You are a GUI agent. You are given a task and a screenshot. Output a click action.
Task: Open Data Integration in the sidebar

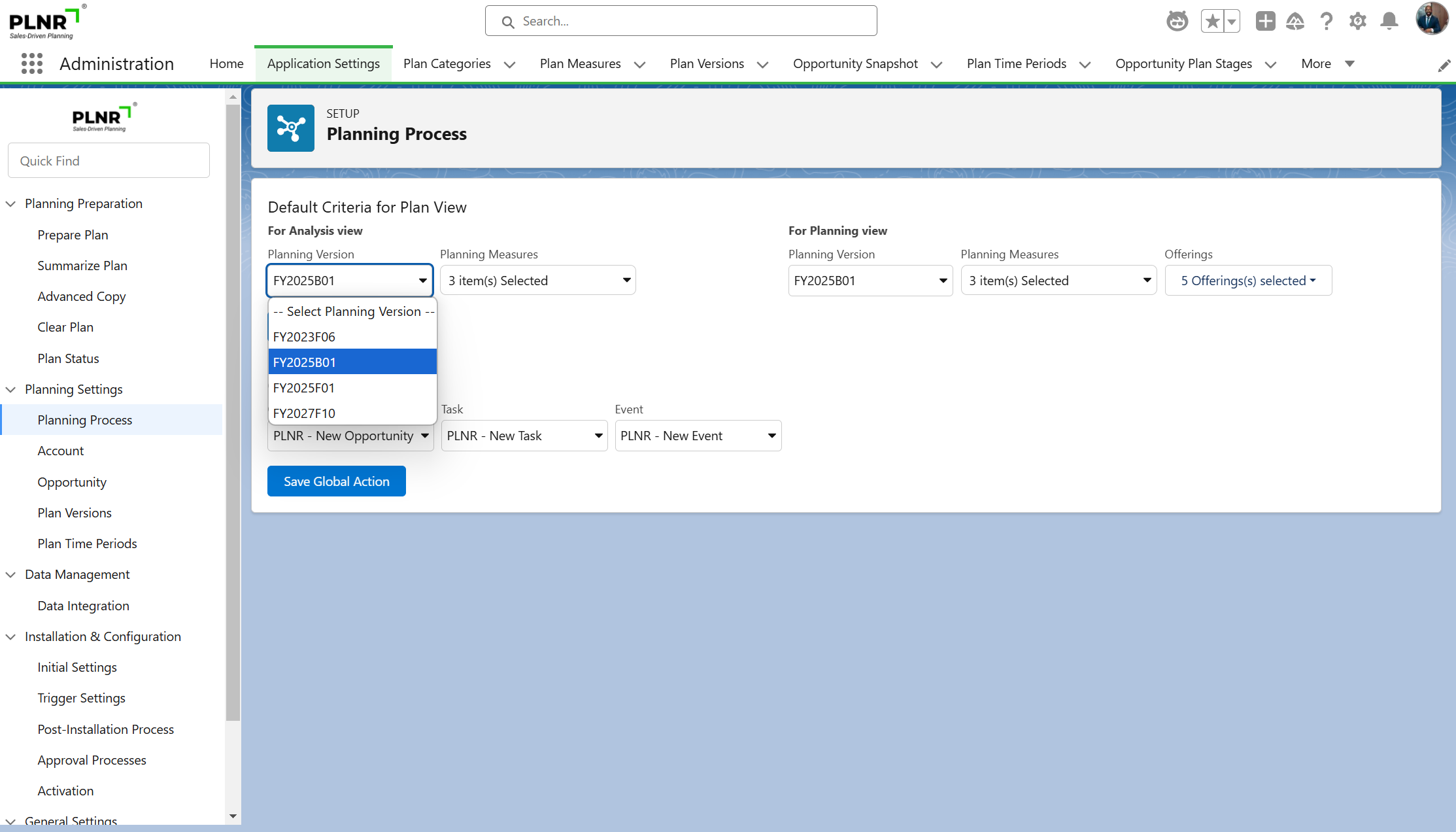[83, 606]
